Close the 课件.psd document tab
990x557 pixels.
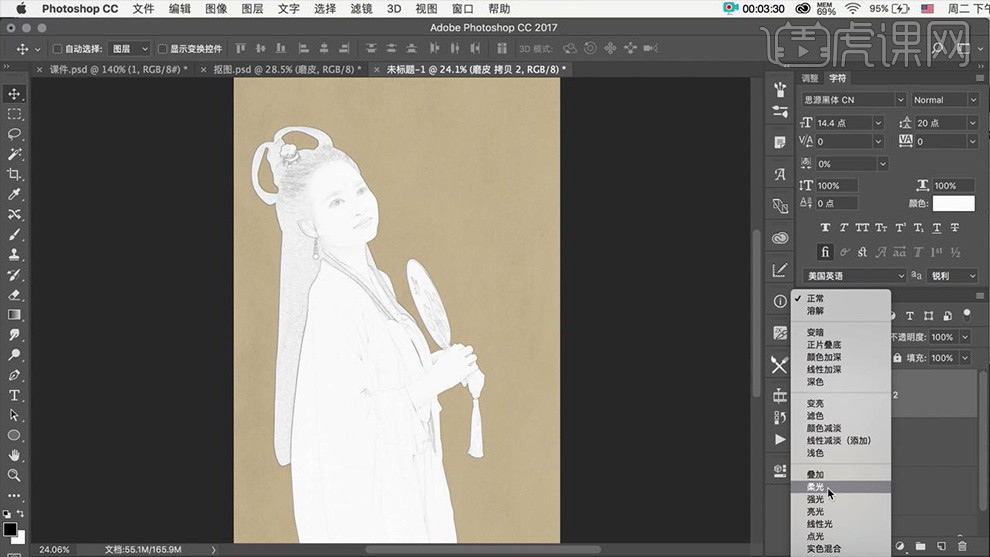click(40, 69)
